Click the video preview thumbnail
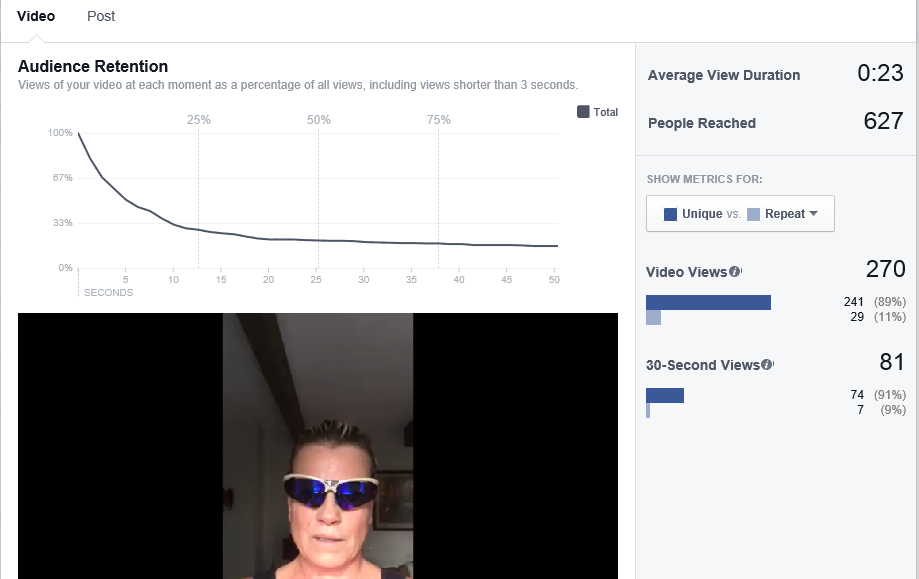Viewport: 919px width, 579px height. pos(318,446)
